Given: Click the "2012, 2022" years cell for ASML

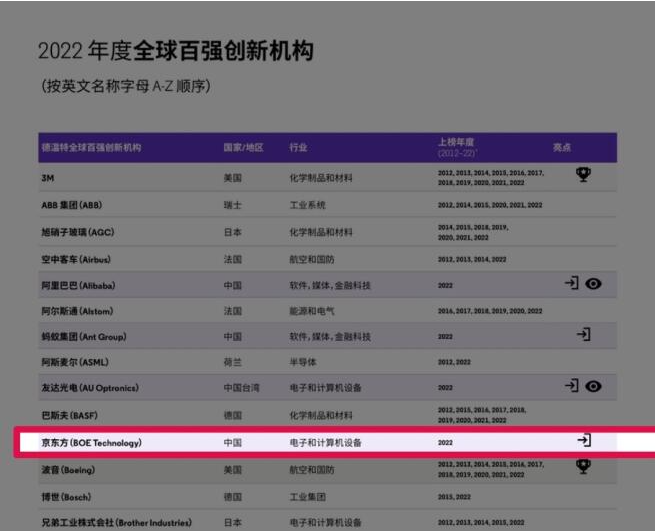Looking at the screenshot, I should click(x=454, y=362).
